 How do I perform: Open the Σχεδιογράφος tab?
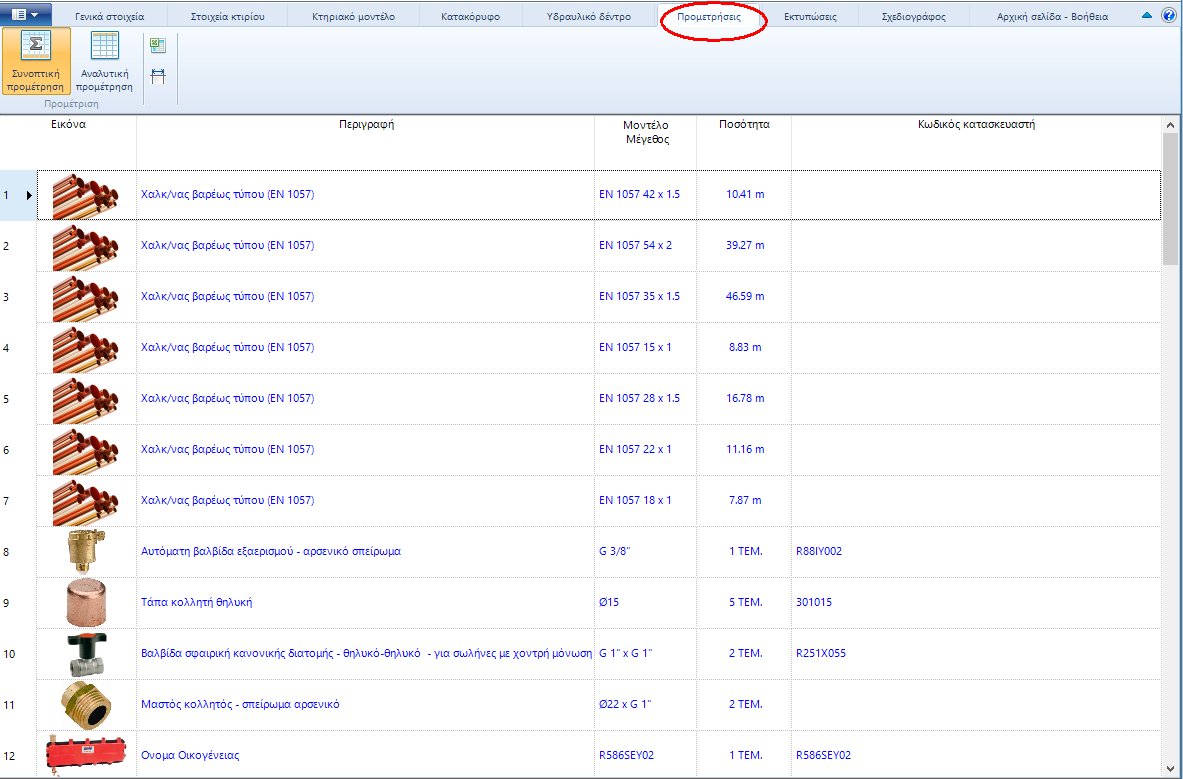click(914, 17)
